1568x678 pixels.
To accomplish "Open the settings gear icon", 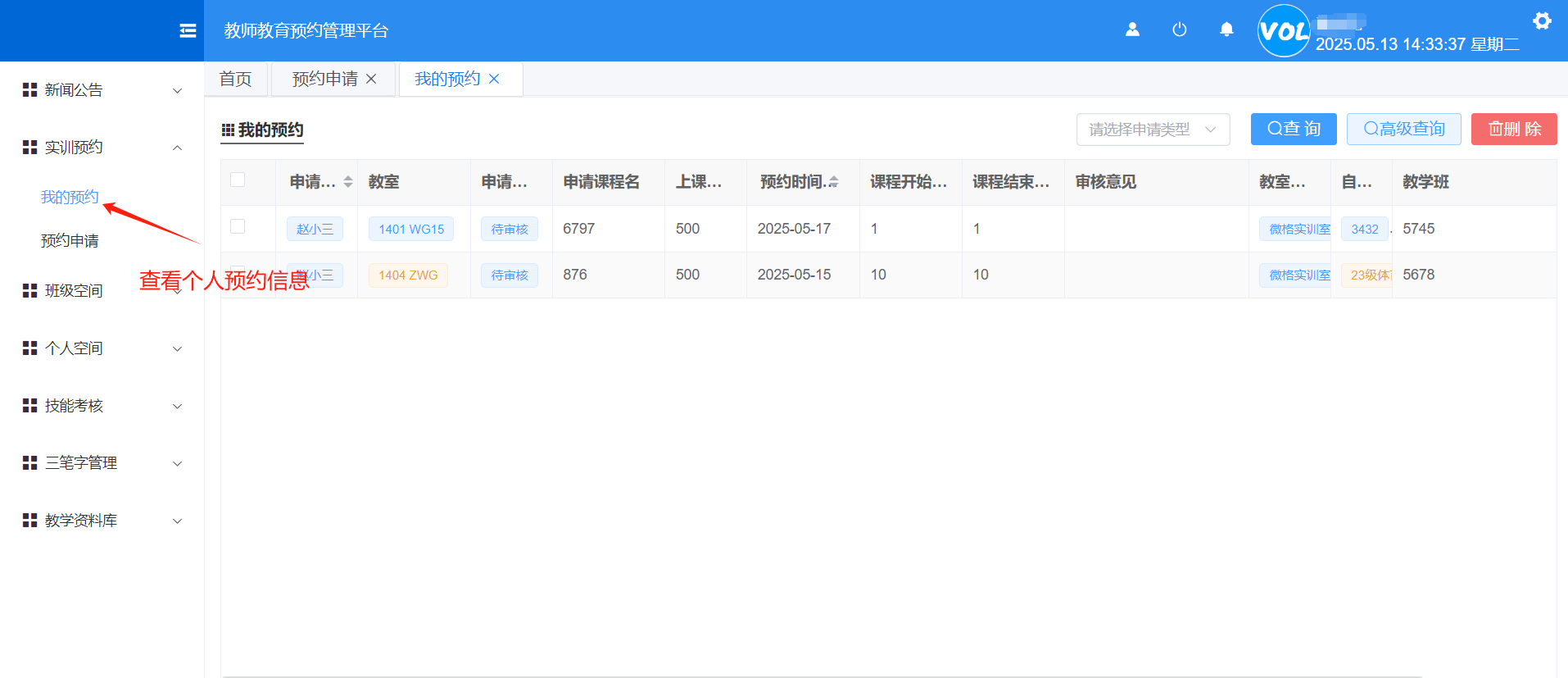I will (1542, 21).
